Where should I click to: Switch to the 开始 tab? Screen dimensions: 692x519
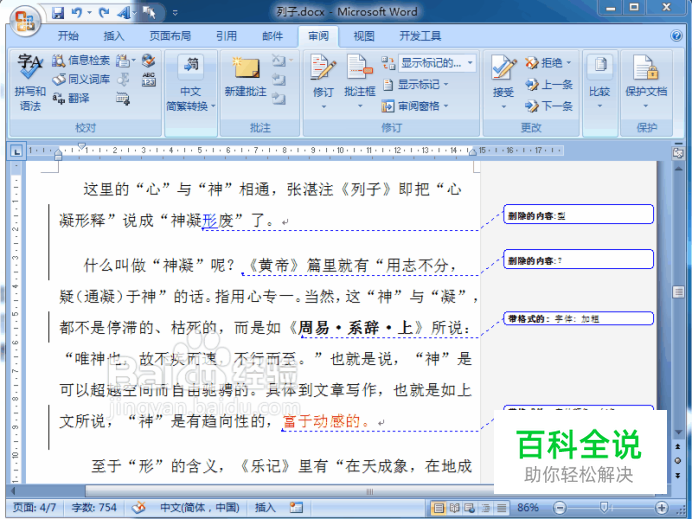coord(68,36)
